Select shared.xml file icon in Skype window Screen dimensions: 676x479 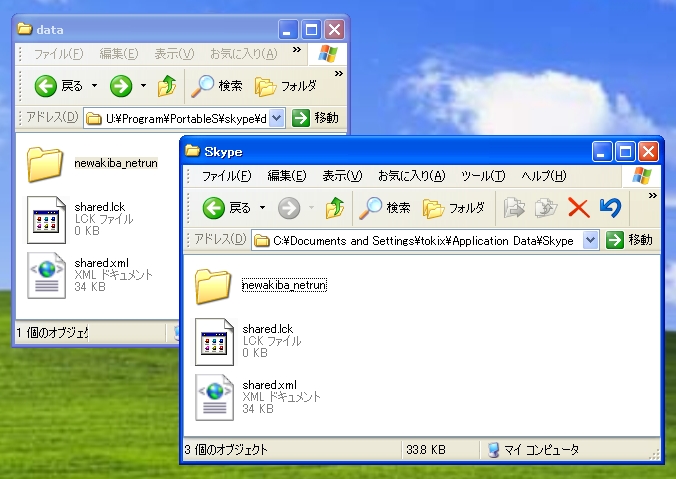(x=214, y=397)
